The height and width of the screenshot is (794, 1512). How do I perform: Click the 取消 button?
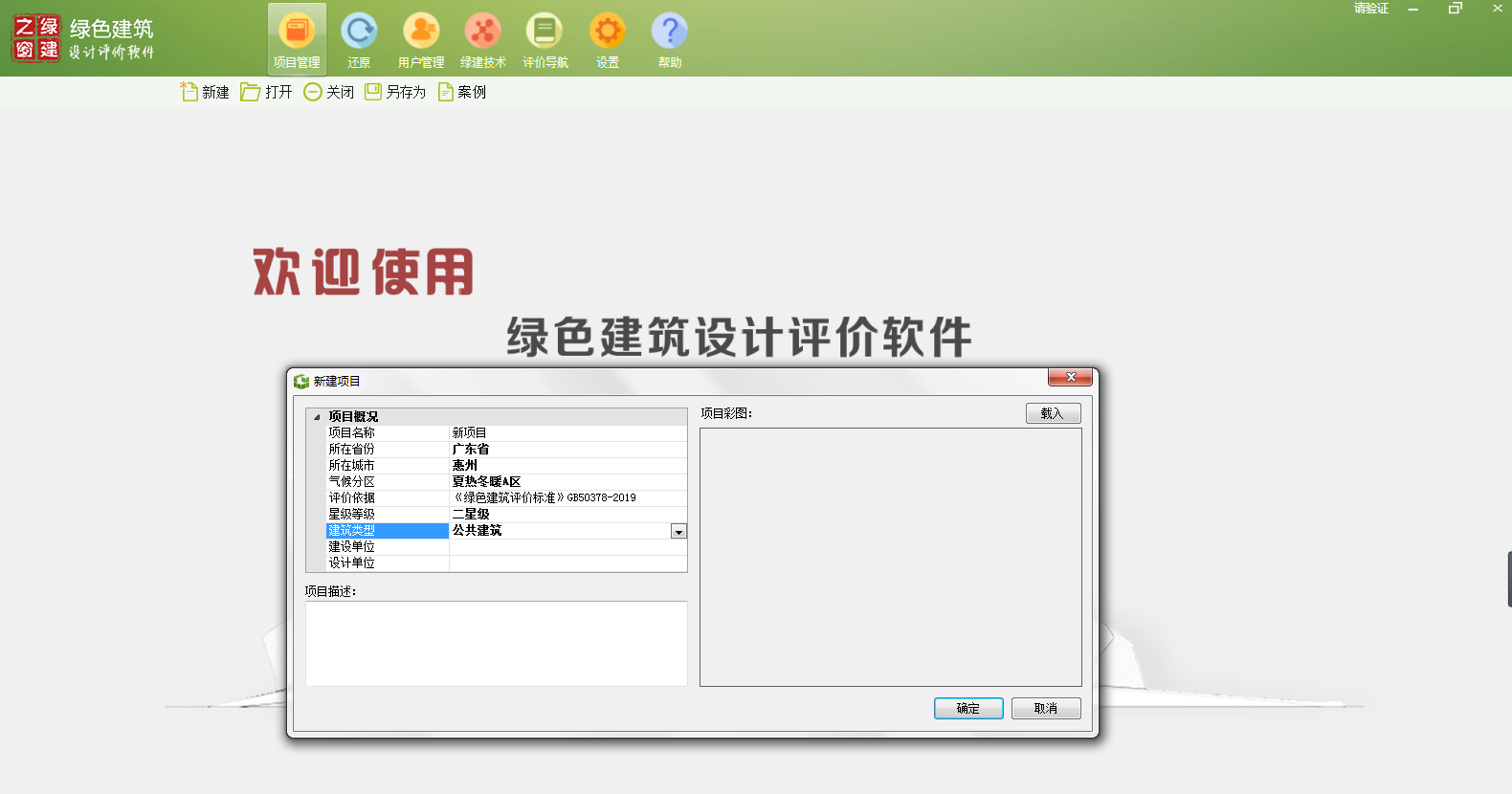[1046, 708]
